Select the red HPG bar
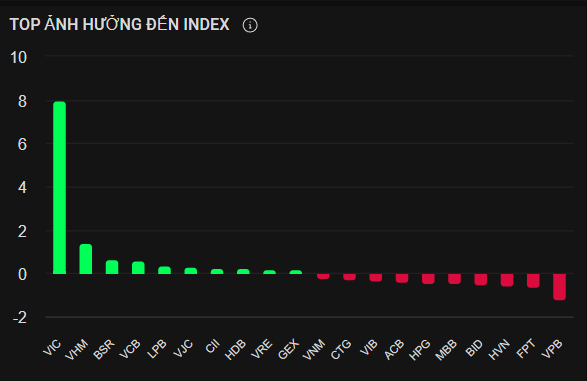Viewport: 587px width, 381px height. 428,279
